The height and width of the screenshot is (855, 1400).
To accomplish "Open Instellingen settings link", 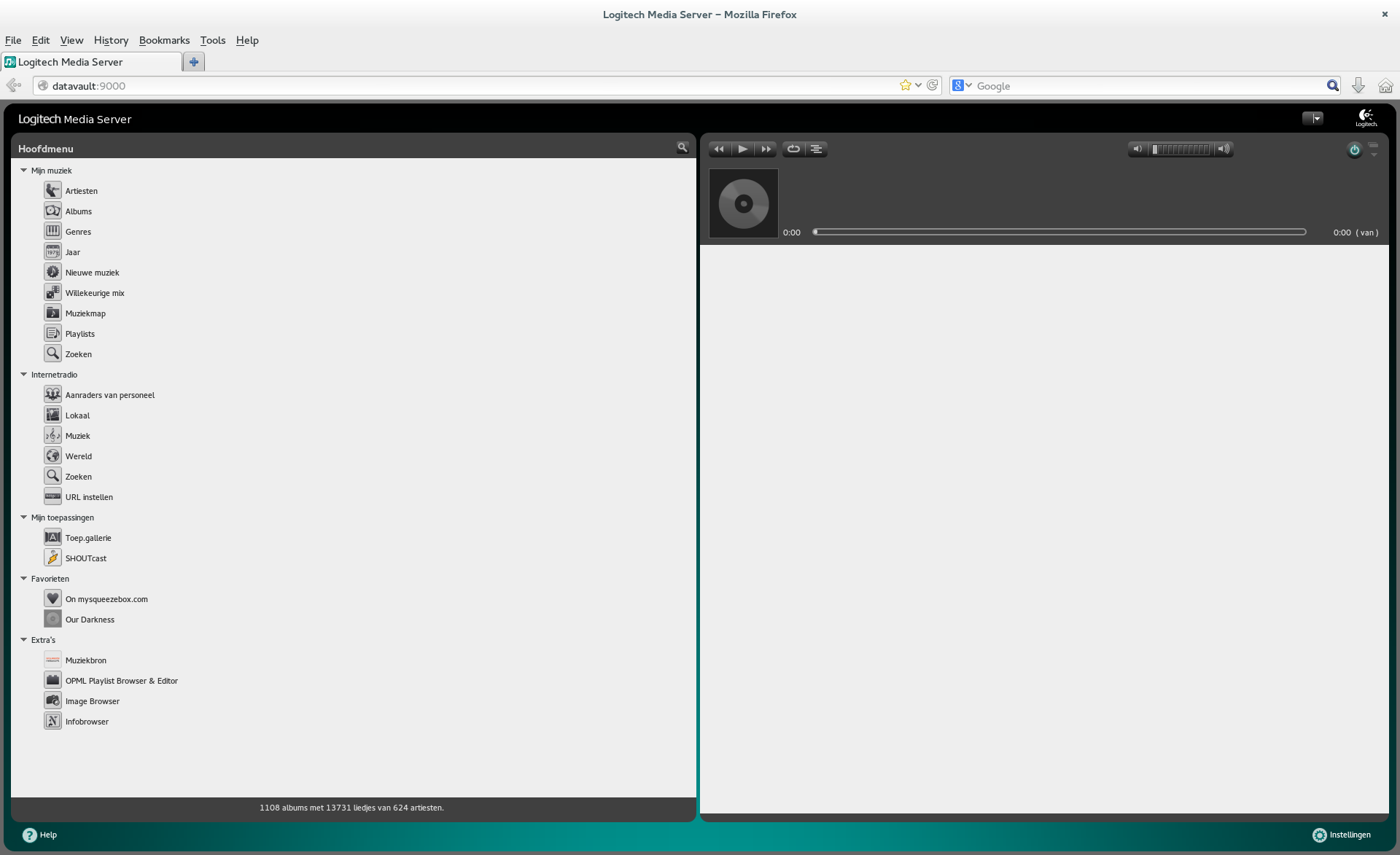I will [1341, 835].
